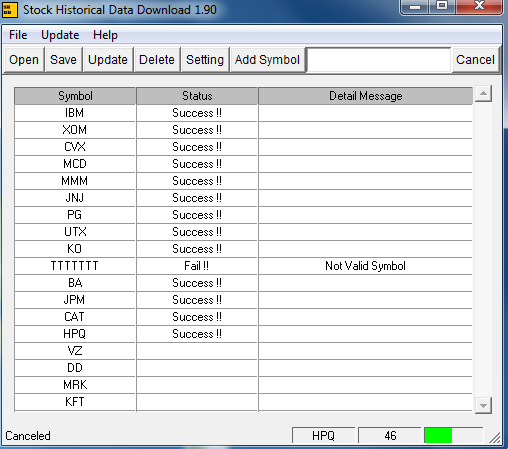508x449 pixels.
Task: Minimize the Stock Historical Data Download window
Action: pyautogui.click(x=415, y=7)
